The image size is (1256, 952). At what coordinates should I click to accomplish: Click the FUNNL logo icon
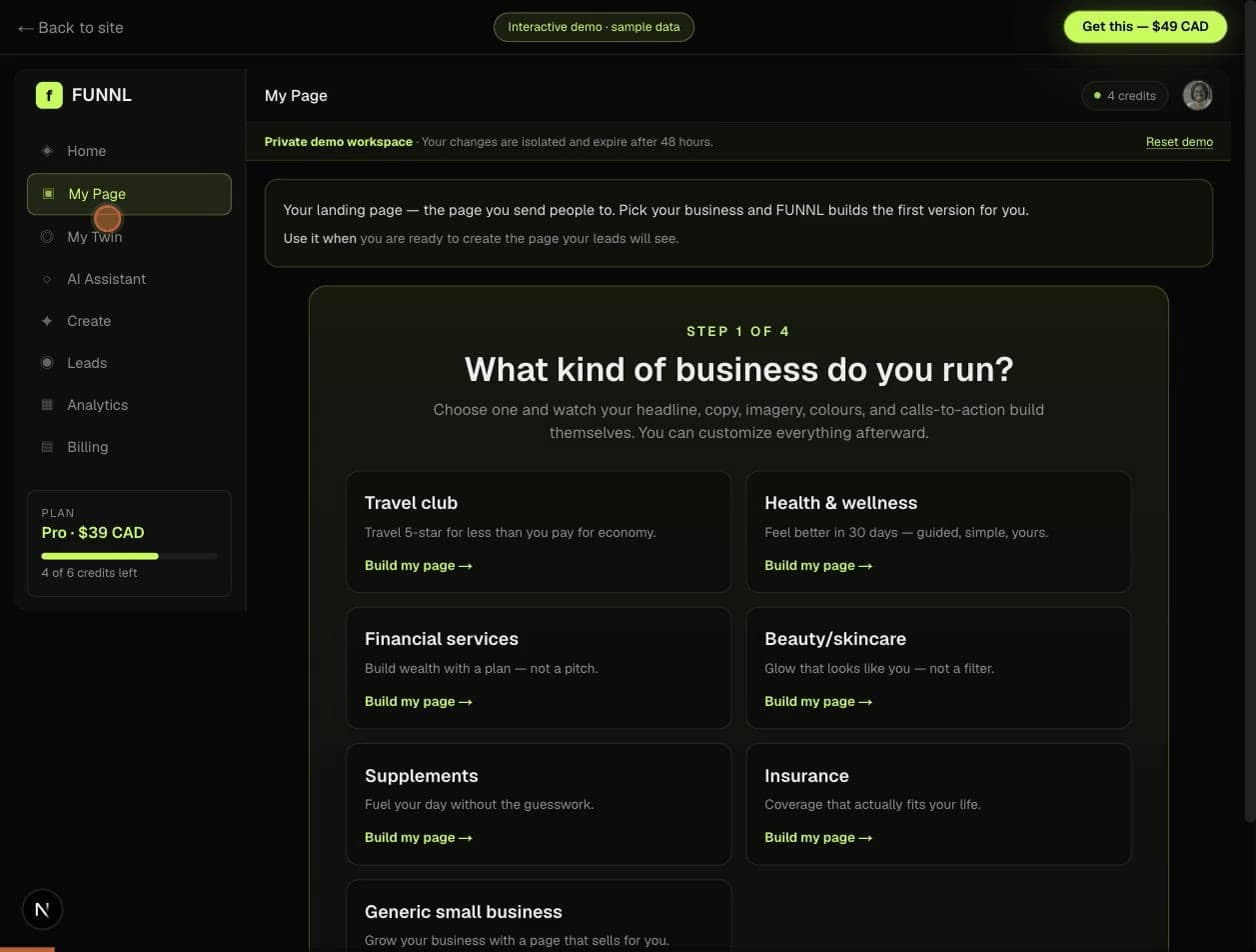[x=49, y=95]
